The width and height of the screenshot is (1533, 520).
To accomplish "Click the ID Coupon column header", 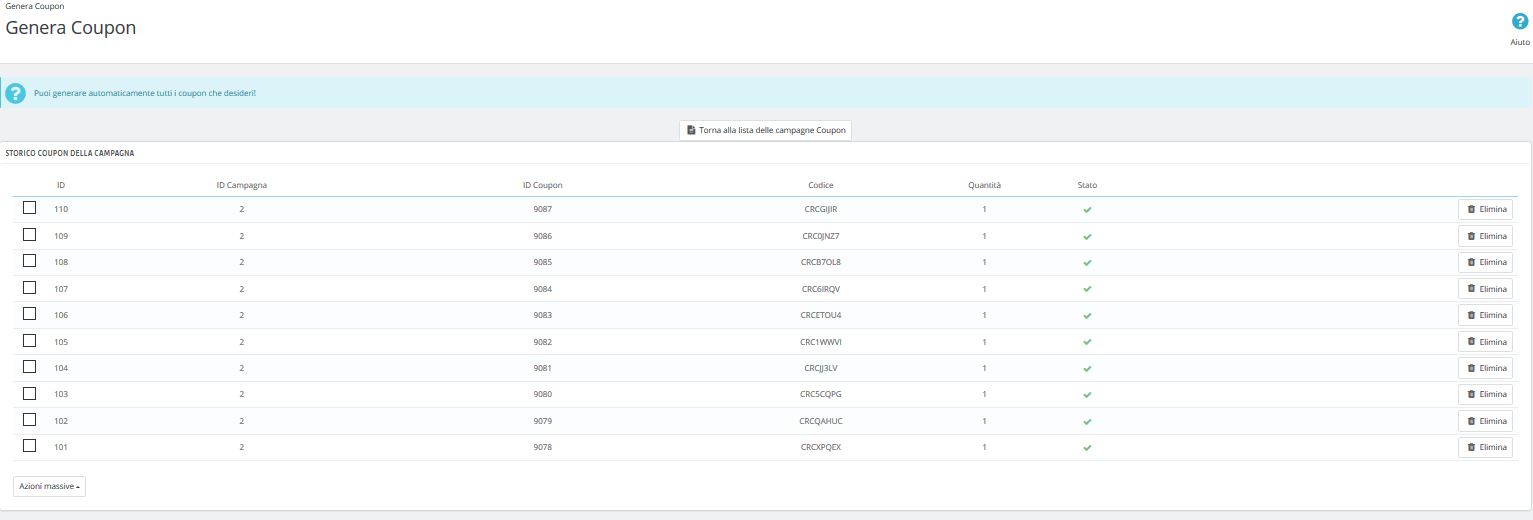I will (543, 185).
